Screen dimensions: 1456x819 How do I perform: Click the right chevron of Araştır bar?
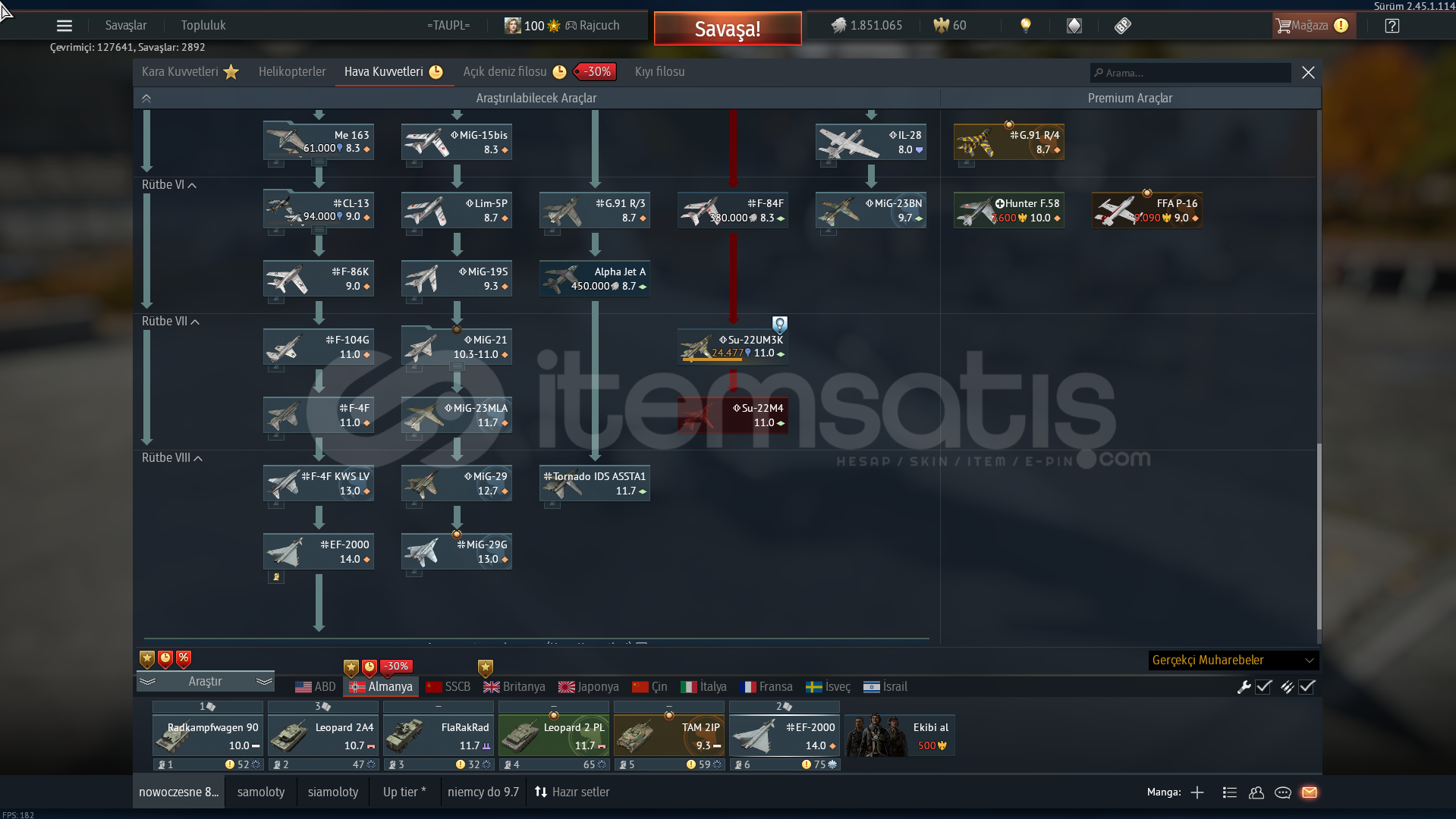pyautogui.click(x=264, y=682)
